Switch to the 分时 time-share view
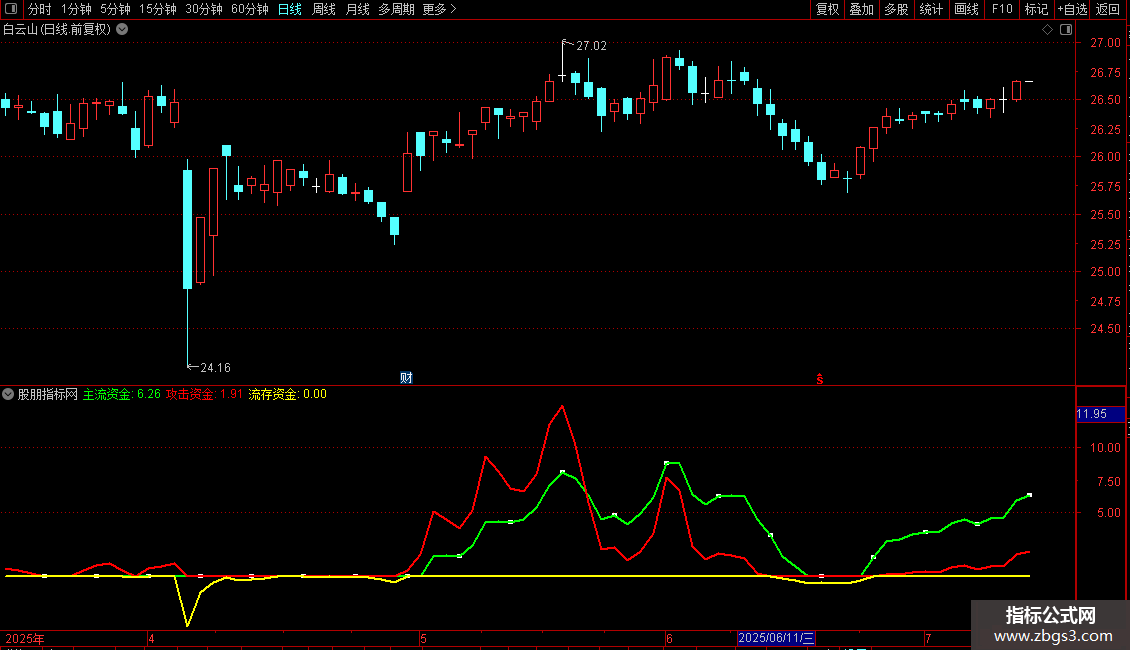The image size is (1130, 650). pyautogui.click(x=40, y=9)
